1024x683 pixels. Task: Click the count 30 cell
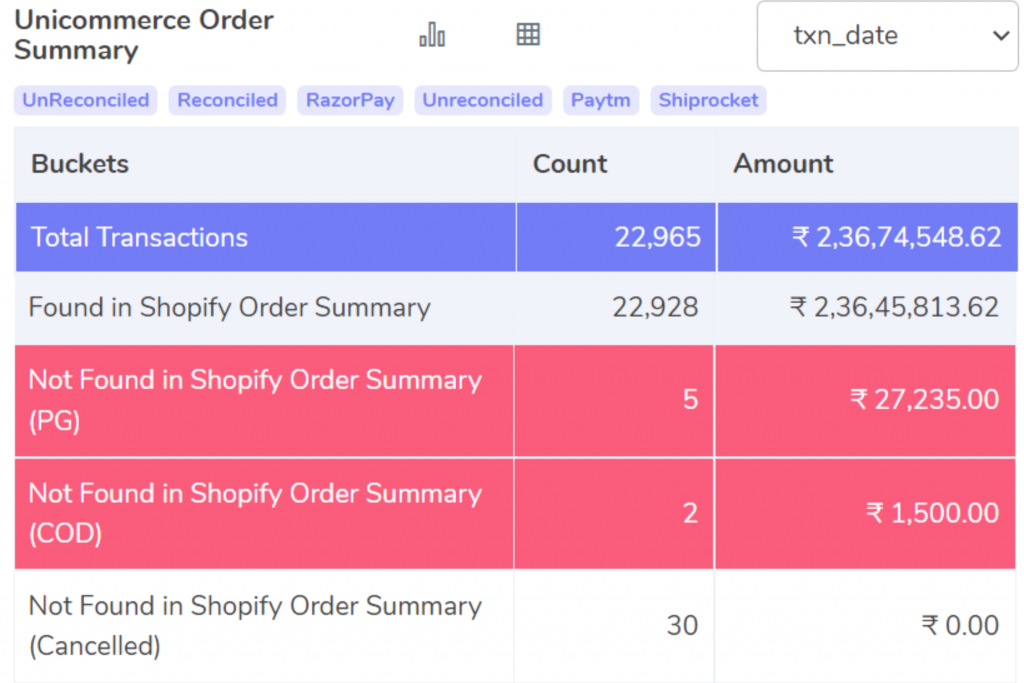(614, 626)
